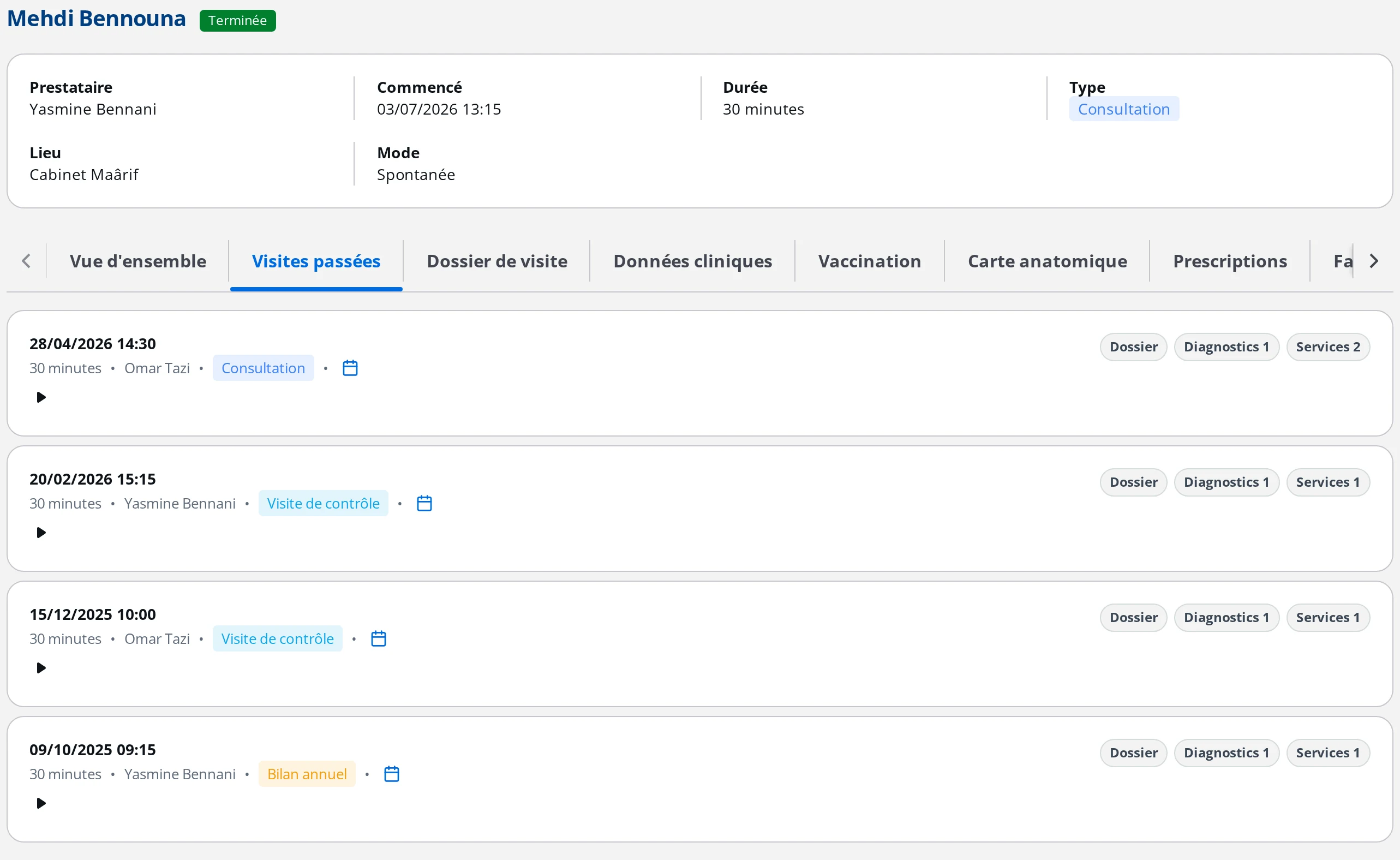Screen dimensions: 1400x860
Task: Show Diagnostics 1 for the 09/10/2025 visit
Action: (1227, 753)
